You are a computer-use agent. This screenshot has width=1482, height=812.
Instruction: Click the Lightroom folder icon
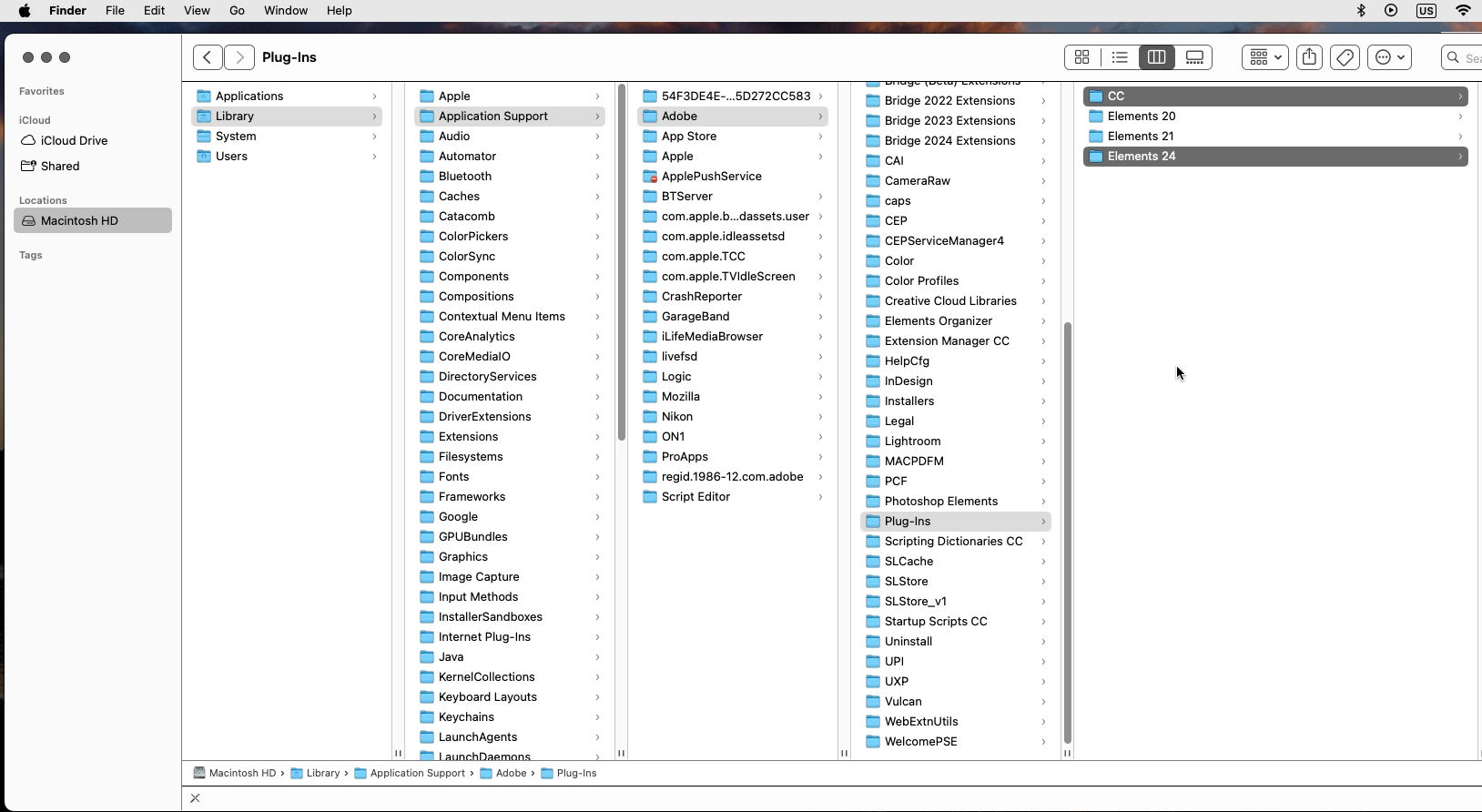point(873,441)
